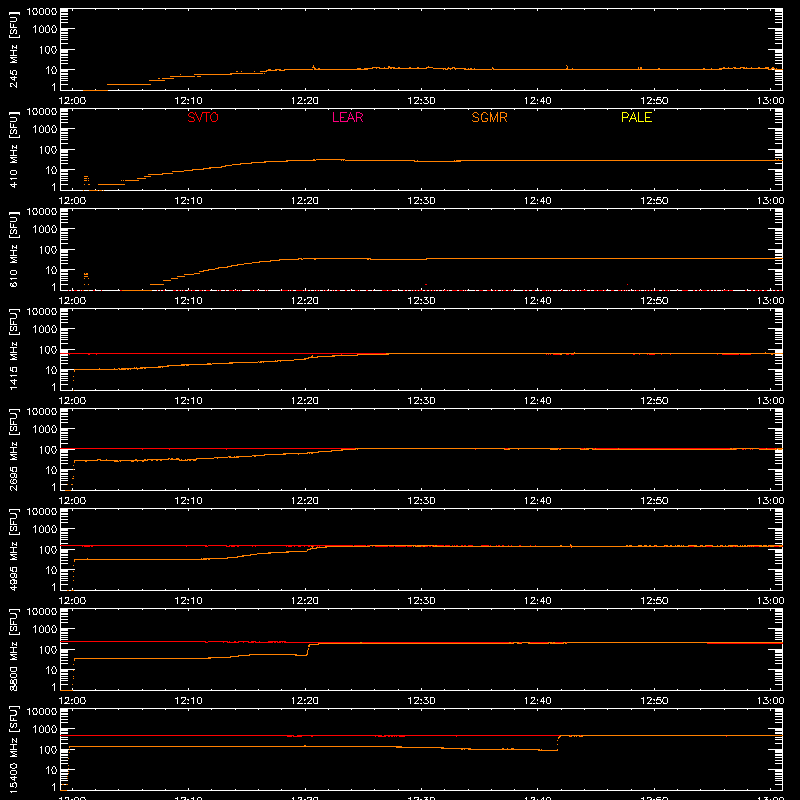Click the magenta LEAR station label
Screen dimensions: 800x800
347,117
